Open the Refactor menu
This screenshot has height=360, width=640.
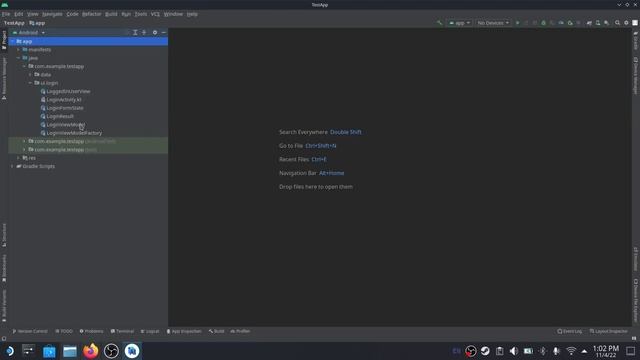[x=91, y=14]
